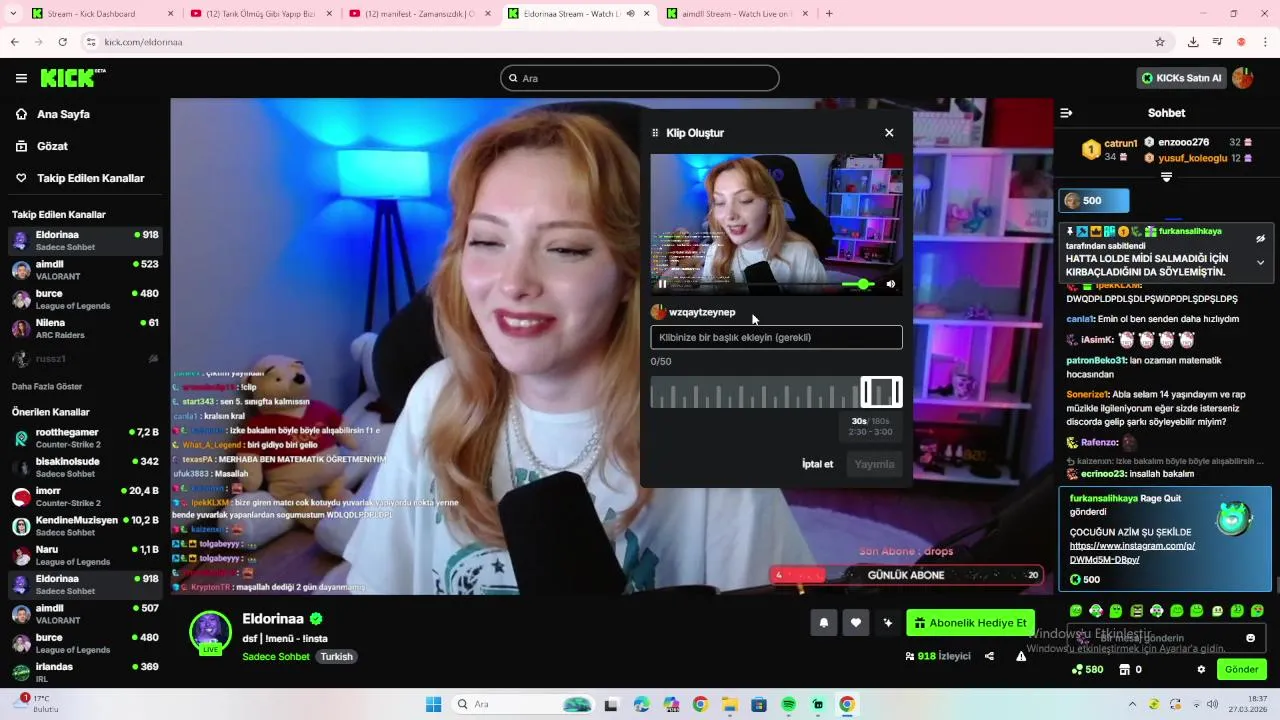Pause the clip preview playback
The width and height of the screenshot is (1280, 720).
click(662, 284)
